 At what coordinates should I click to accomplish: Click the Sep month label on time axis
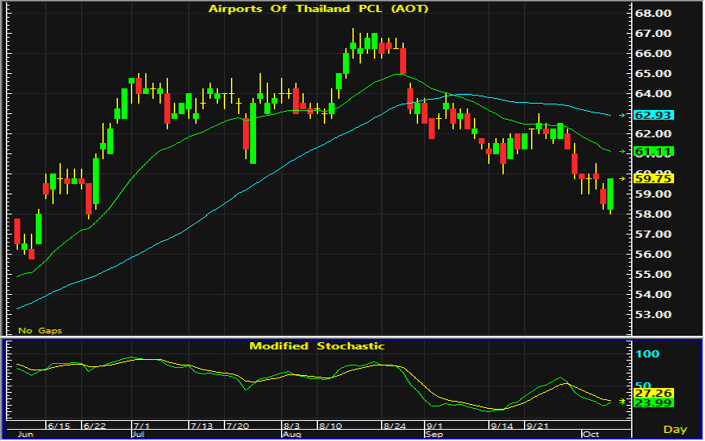point(434,434)
